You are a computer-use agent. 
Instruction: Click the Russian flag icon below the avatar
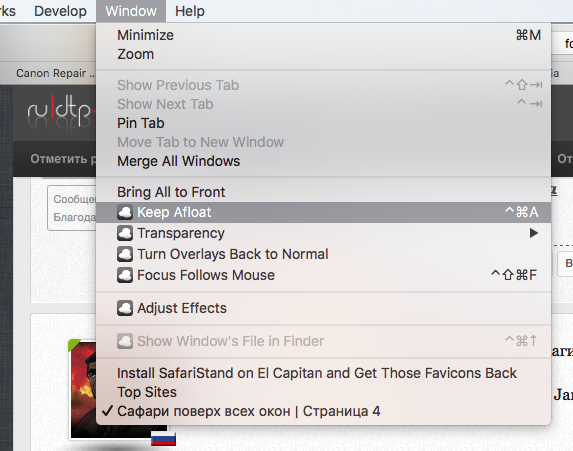click(x=163, y=439)
